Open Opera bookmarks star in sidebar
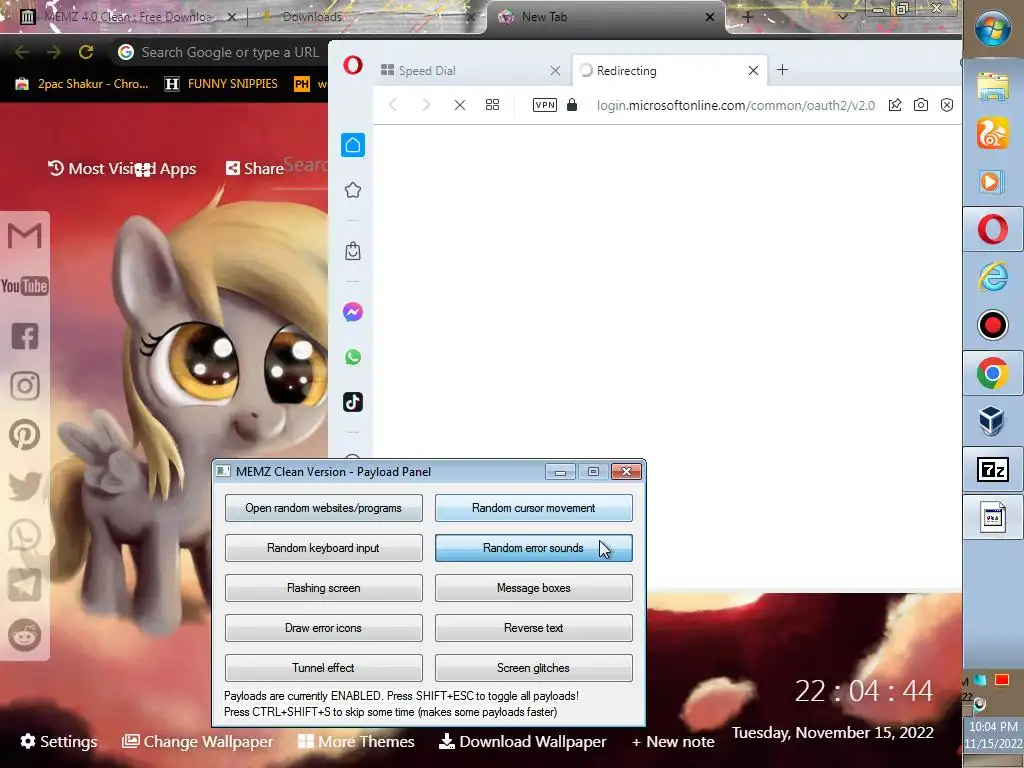Screen dimensions: 1024x768 (353, 190)
